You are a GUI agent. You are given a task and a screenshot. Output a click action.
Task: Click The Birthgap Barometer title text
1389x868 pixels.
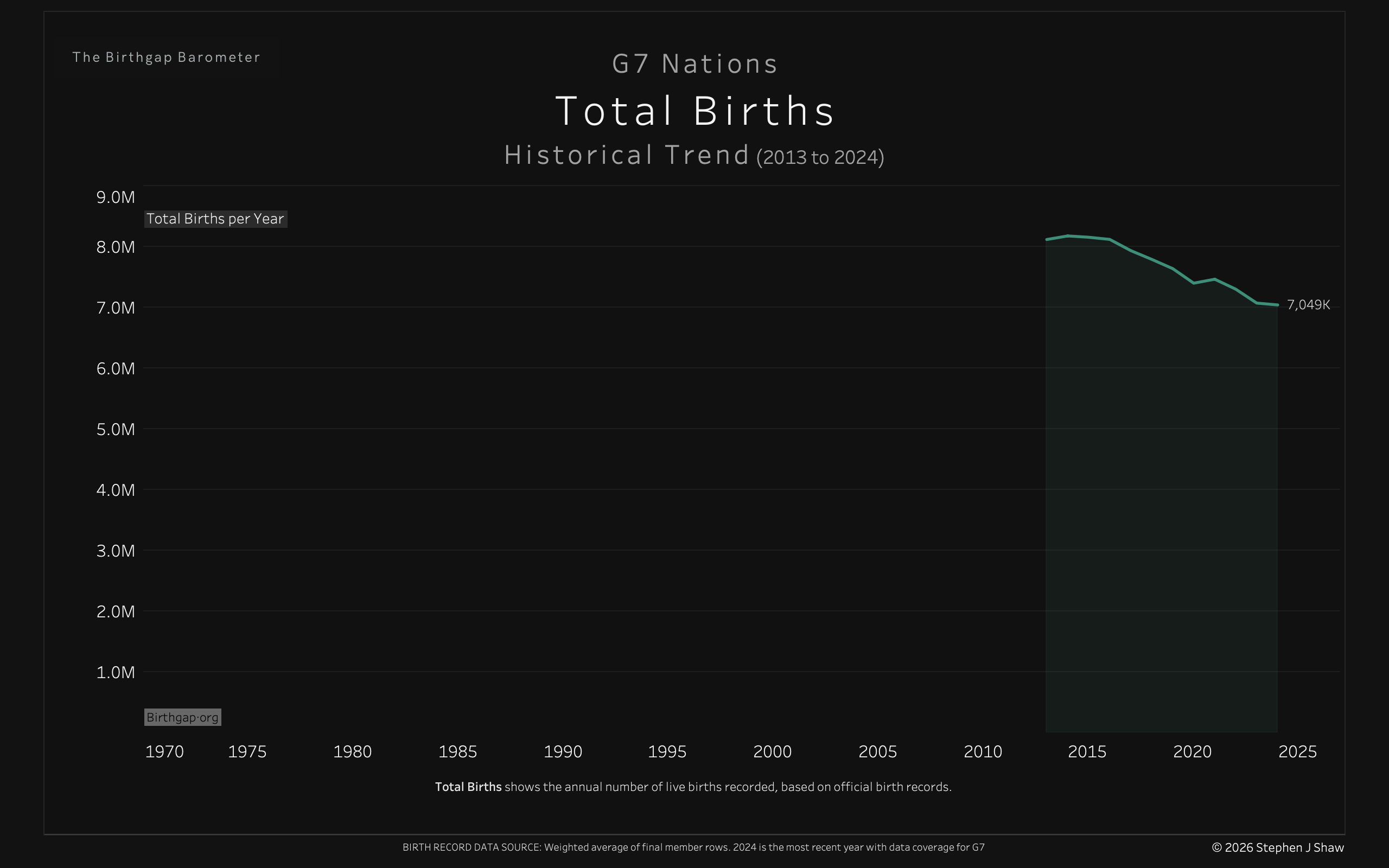pos(167,58)
